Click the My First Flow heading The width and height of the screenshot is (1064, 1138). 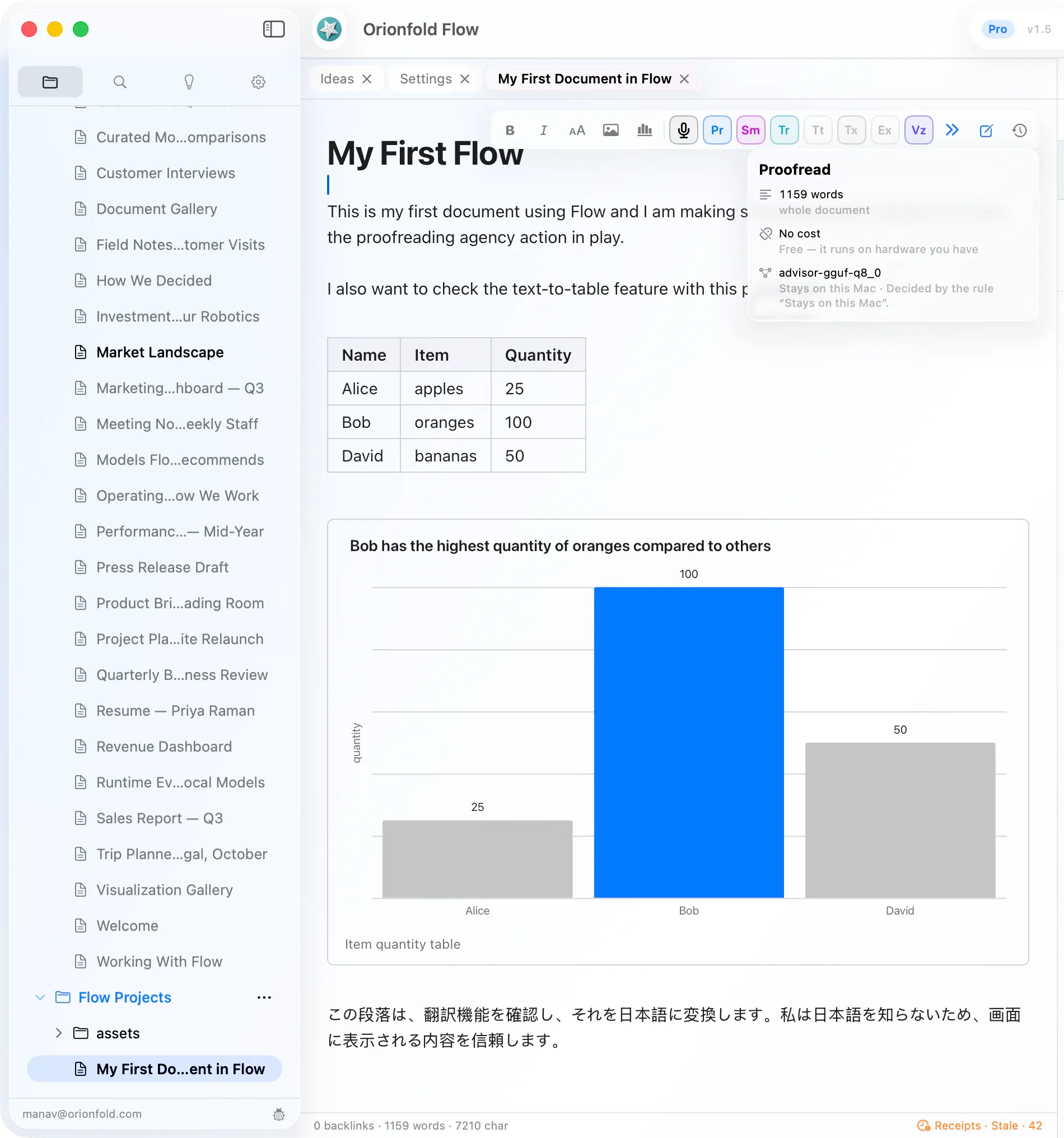pos(424,153)
